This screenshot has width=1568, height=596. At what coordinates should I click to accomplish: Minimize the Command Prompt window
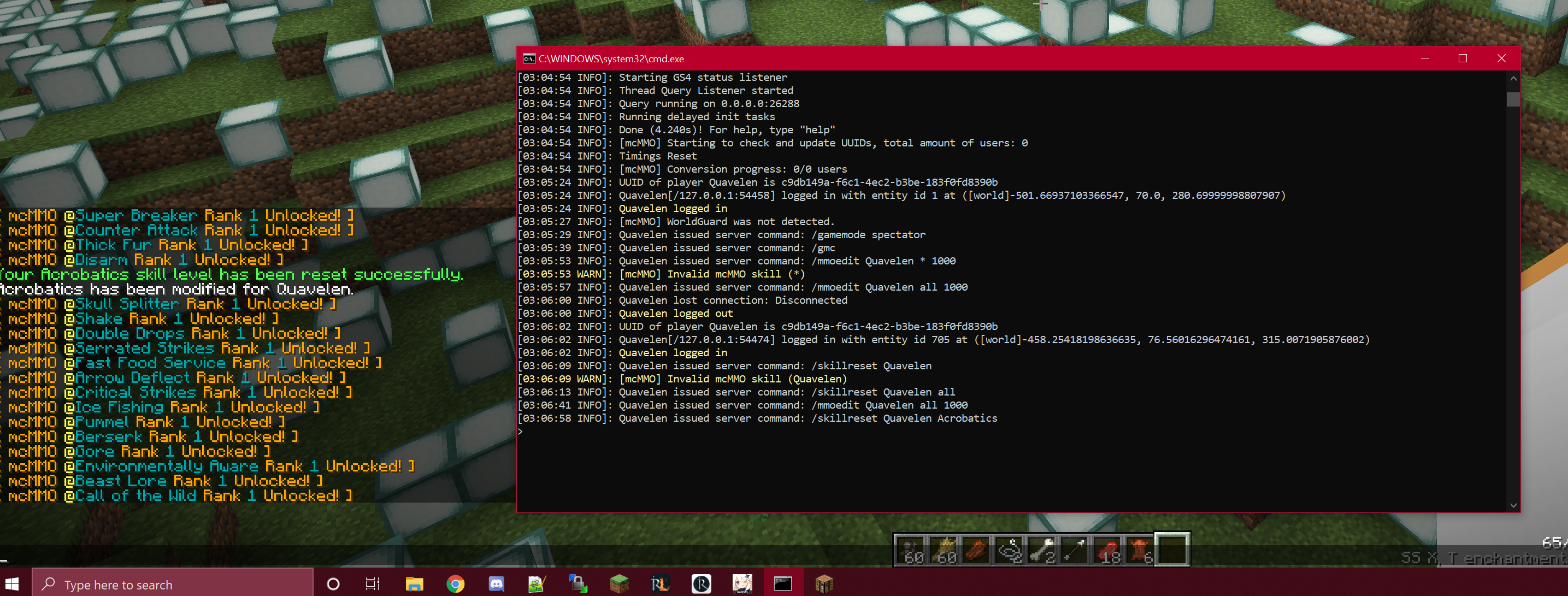pyautogui.click(x=1425, y=58)
